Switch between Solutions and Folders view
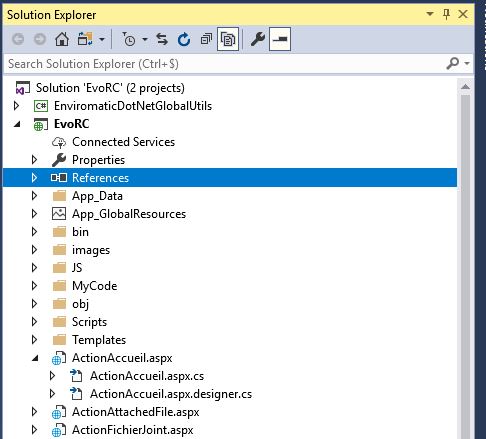 (85, 39)
